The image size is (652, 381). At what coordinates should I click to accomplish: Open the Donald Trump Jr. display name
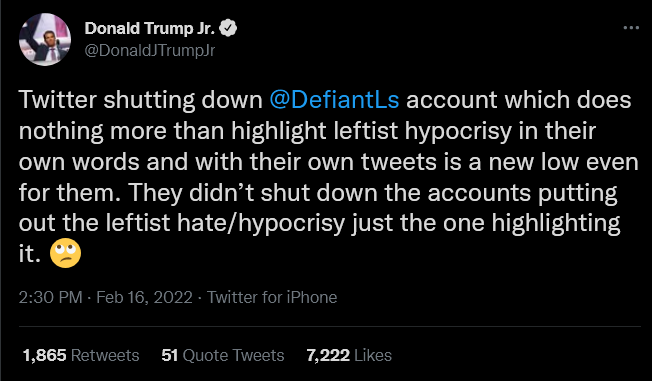click(150, 28)
